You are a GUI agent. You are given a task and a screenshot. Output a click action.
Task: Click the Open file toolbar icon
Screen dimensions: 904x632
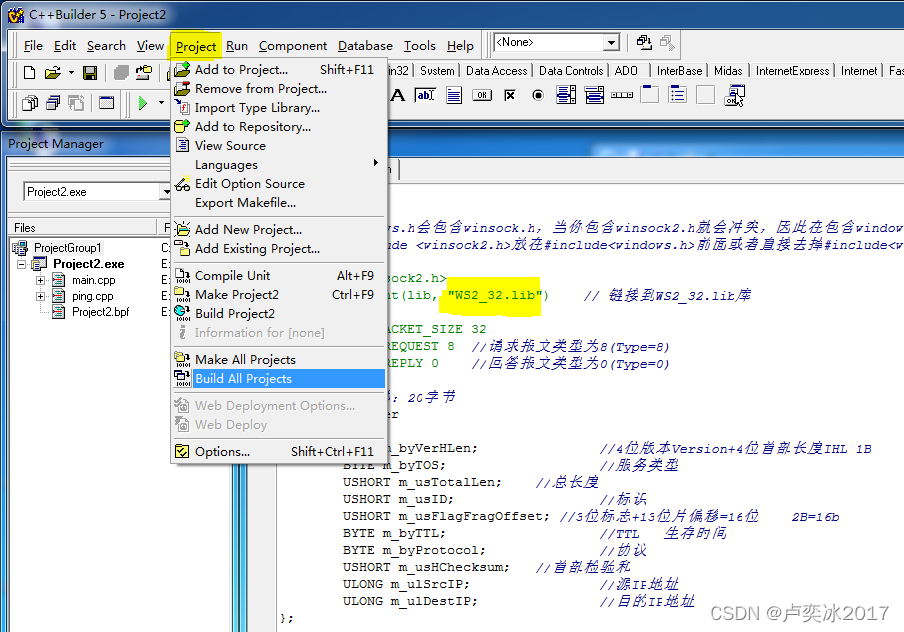pos(52,73)
